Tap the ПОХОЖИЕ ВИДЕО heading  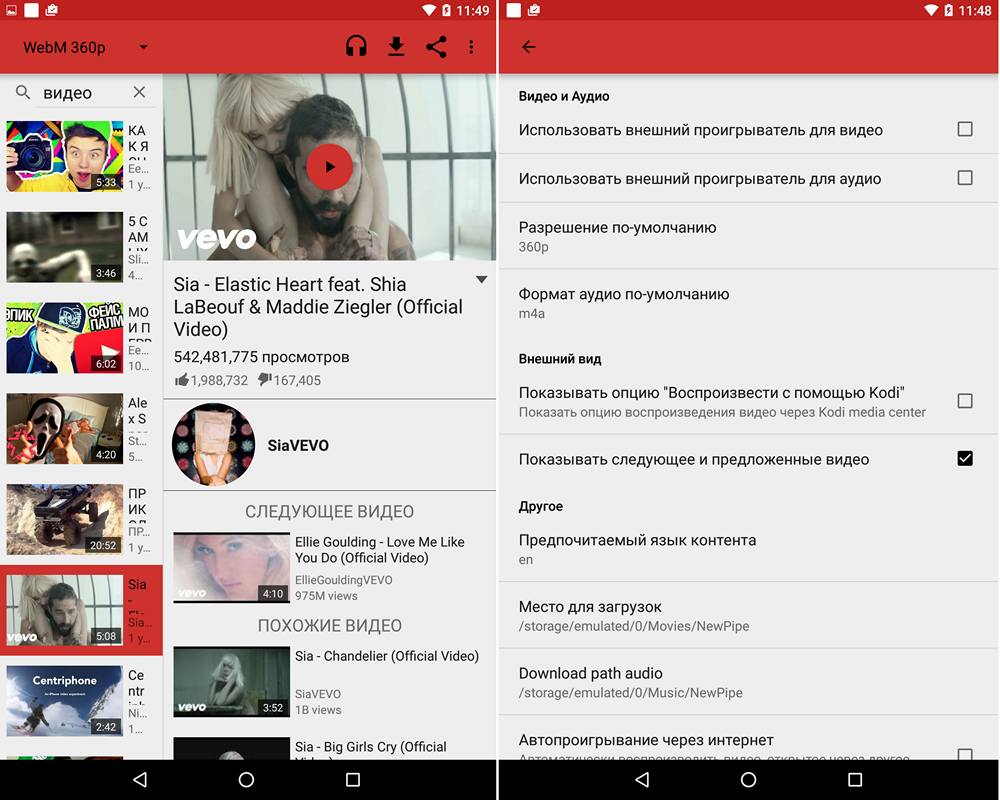coord(329,626)
